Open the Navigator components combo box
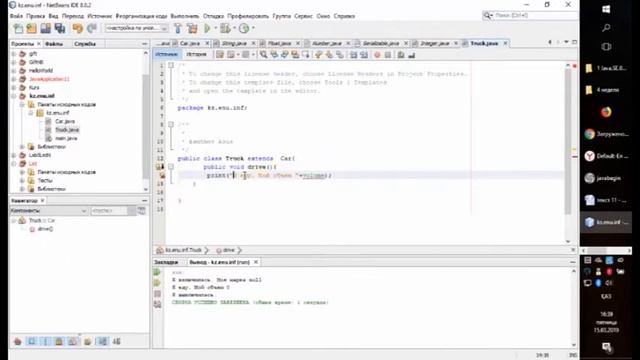This screenshot has width=640, height=360. pyautogui.click(x=49, y=211)
